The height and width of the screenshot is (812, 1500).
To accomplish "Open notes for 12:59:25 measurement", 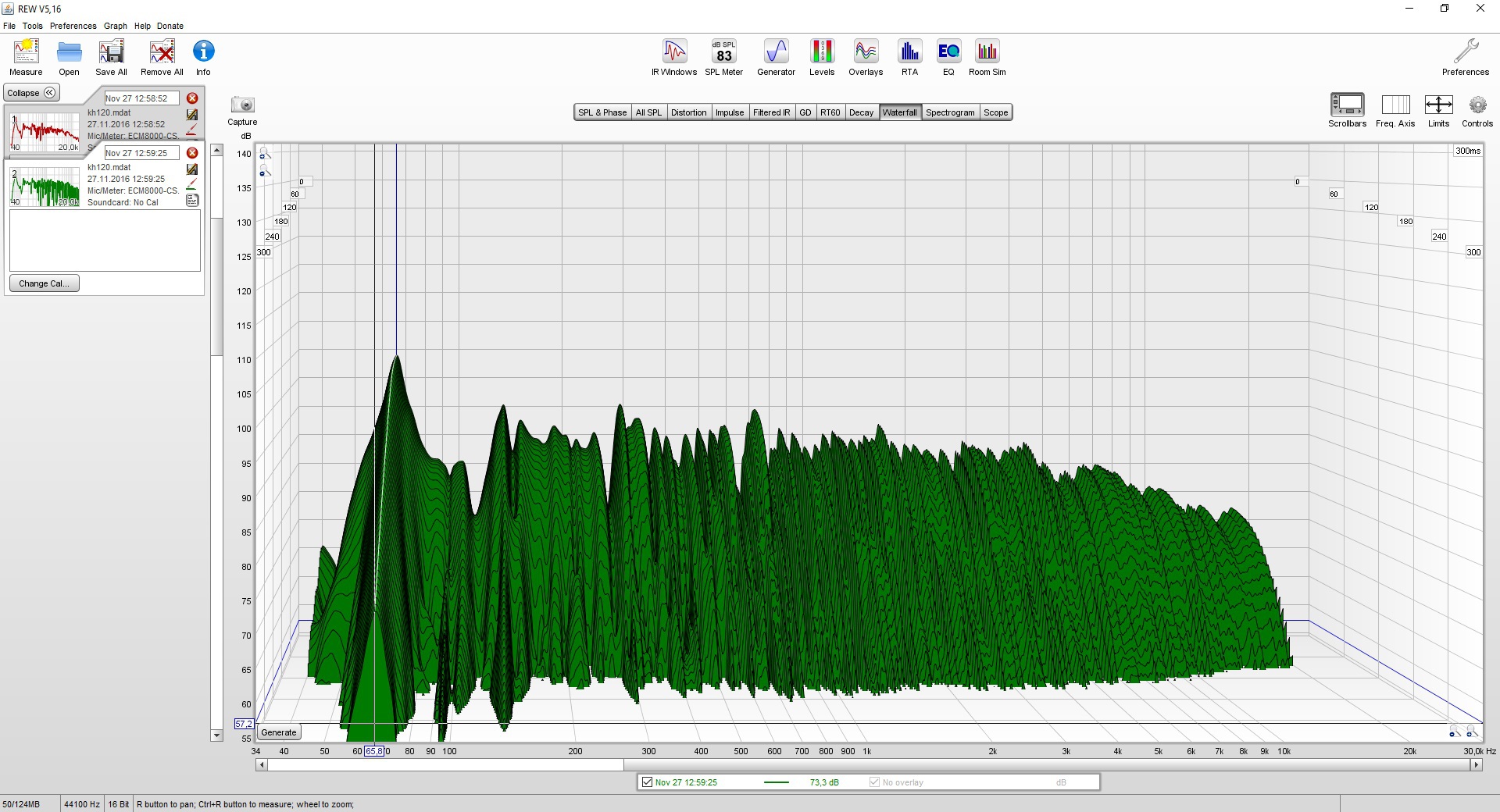I will tap(192, 201).
